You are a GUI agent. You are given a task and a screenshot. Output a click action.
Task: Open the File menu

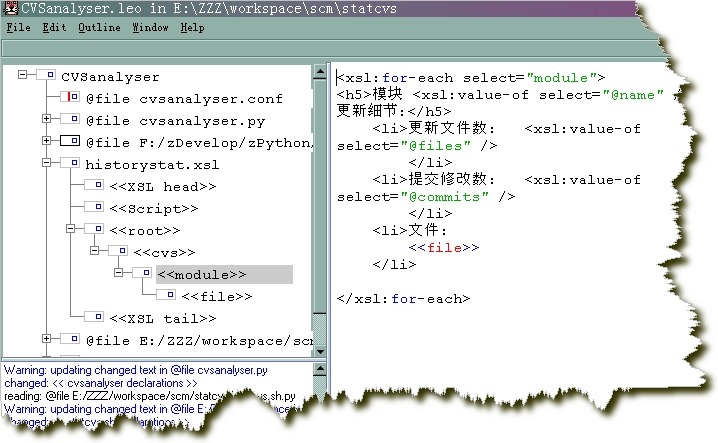coord(18,27)
